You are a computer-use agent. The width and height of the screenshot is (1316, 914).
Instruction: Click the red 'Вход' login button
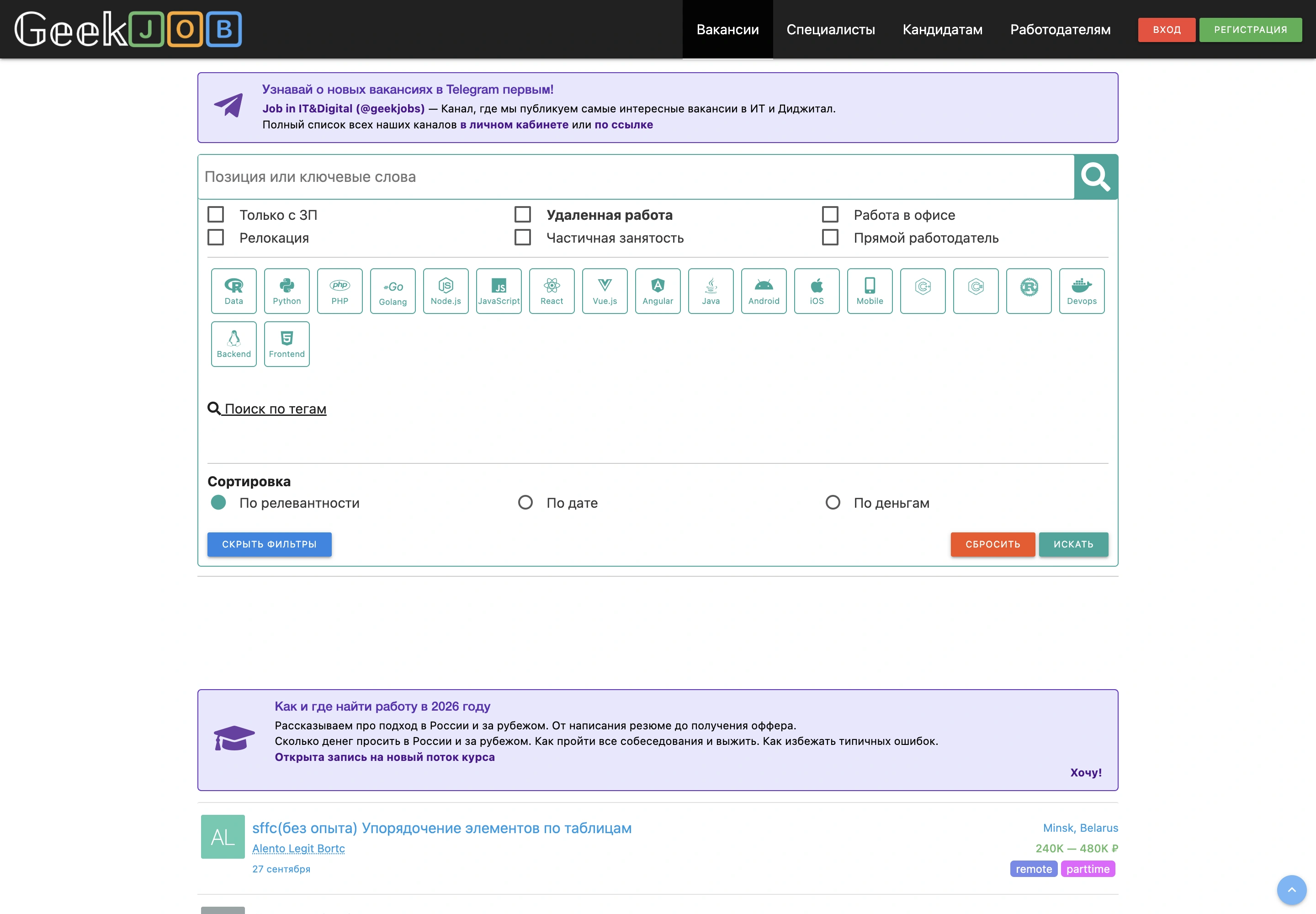(1167, 30)
